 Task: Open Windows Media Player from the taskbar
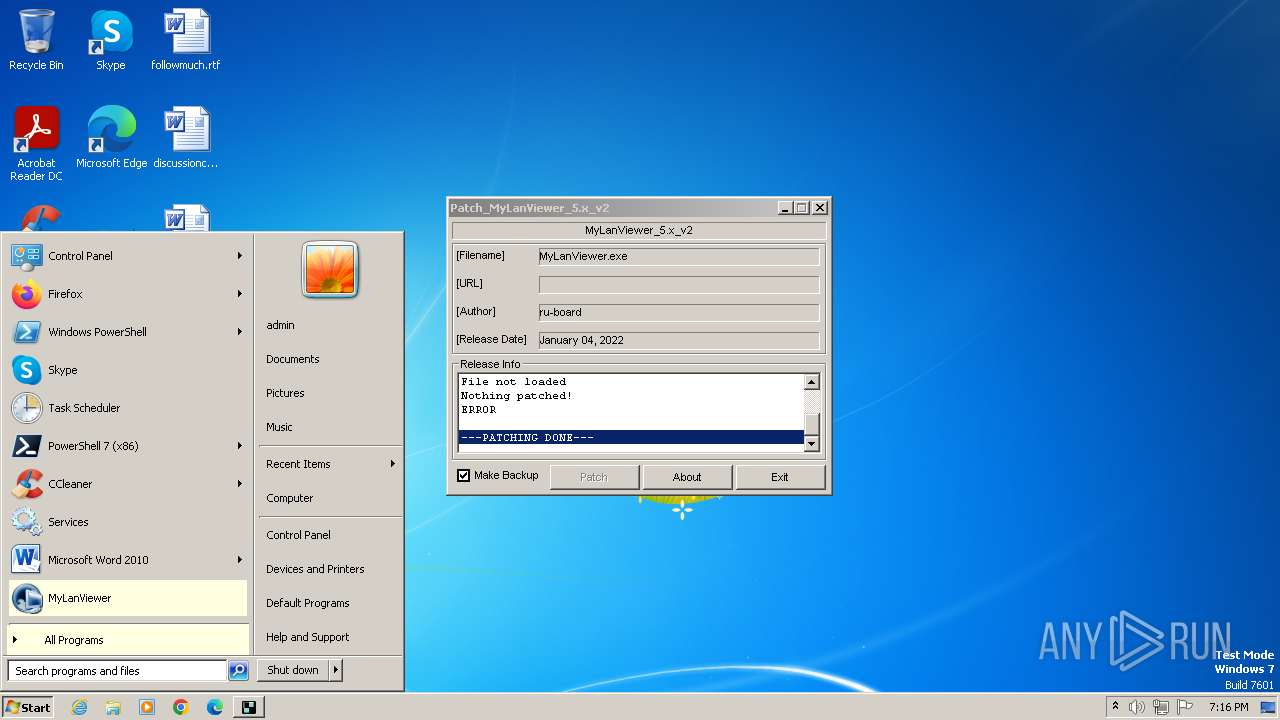[147, 707]
